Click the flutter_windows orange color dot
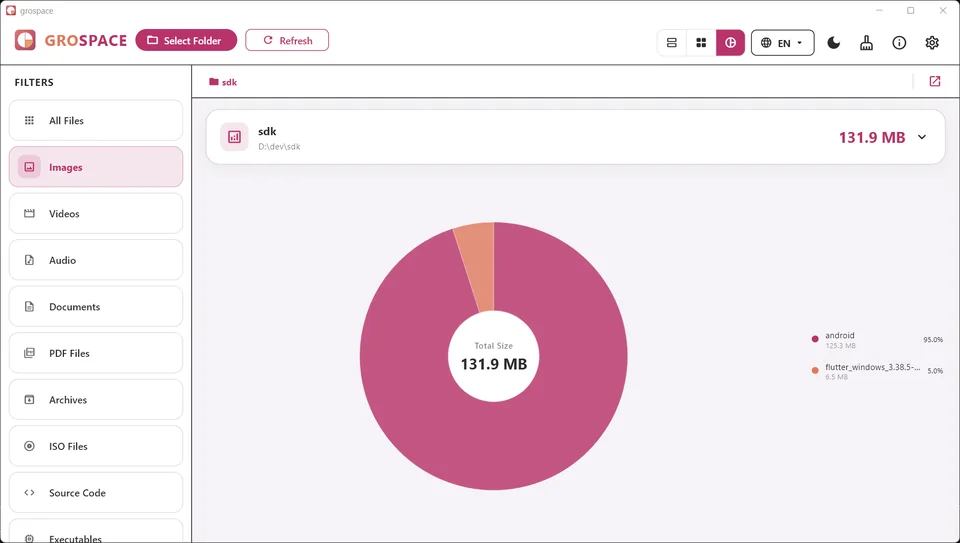 tap(815, 370)
